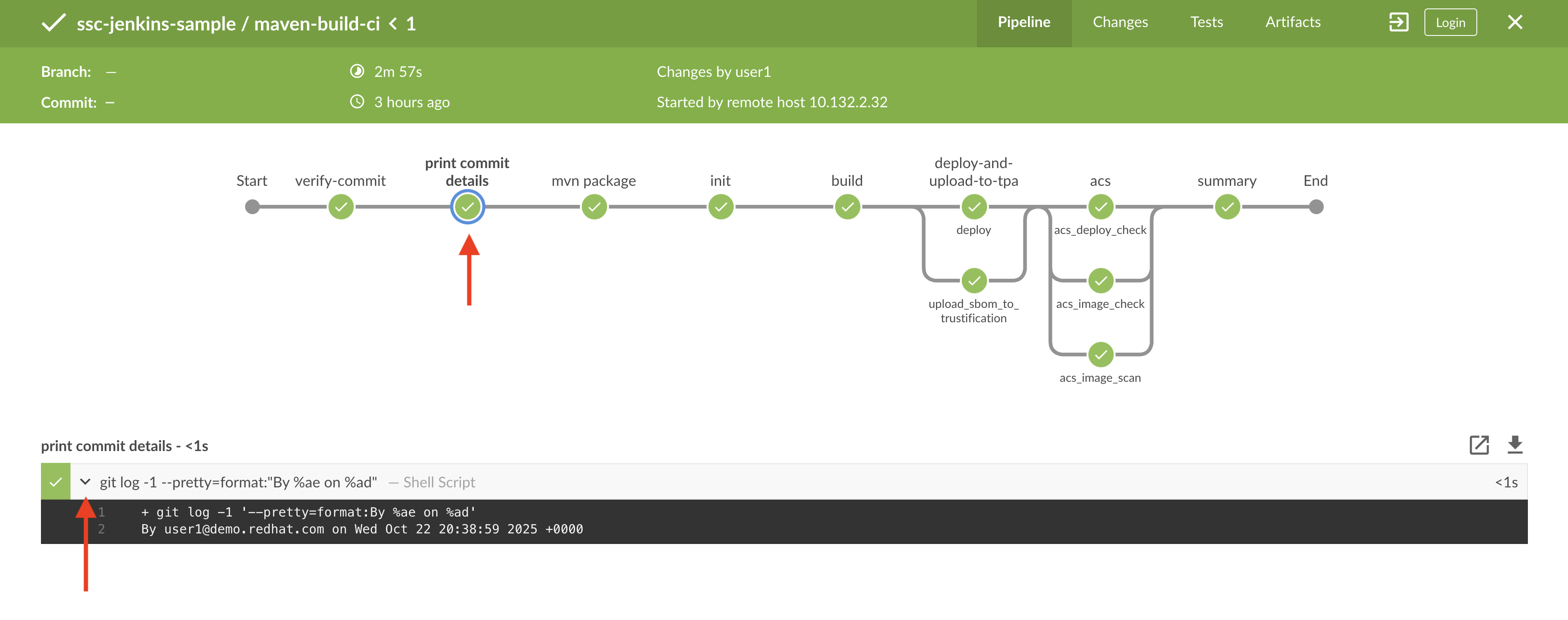Open the build stage node
Viewport: 1568px width, 620px height.
(847, 207)
